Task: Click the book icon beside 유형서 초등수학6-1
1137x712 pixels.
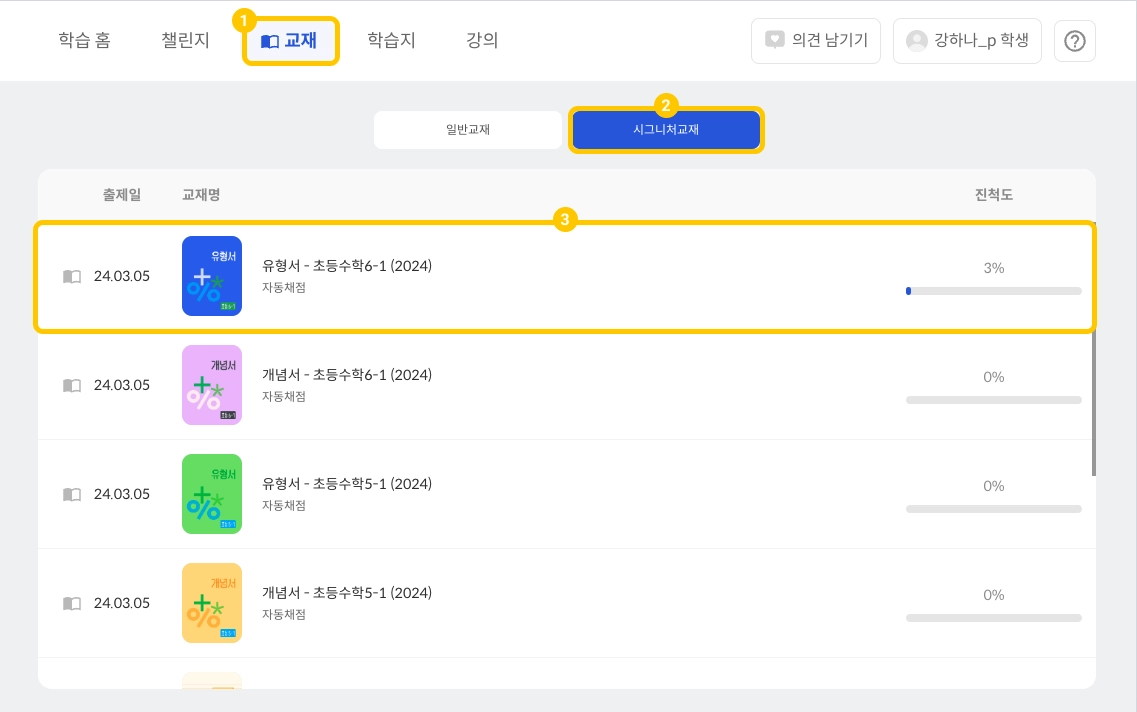Action: 72,276
